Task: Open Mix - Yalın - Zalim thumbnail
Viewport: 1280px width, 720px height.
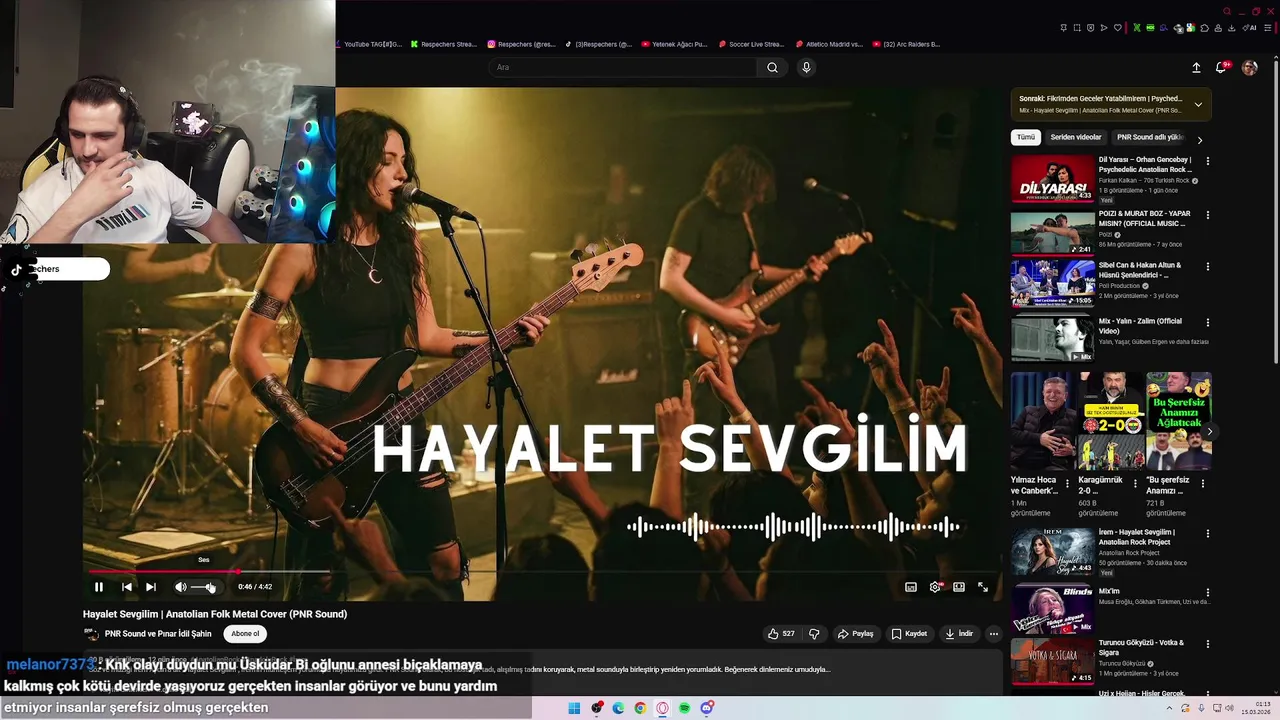Action: 1052,338
